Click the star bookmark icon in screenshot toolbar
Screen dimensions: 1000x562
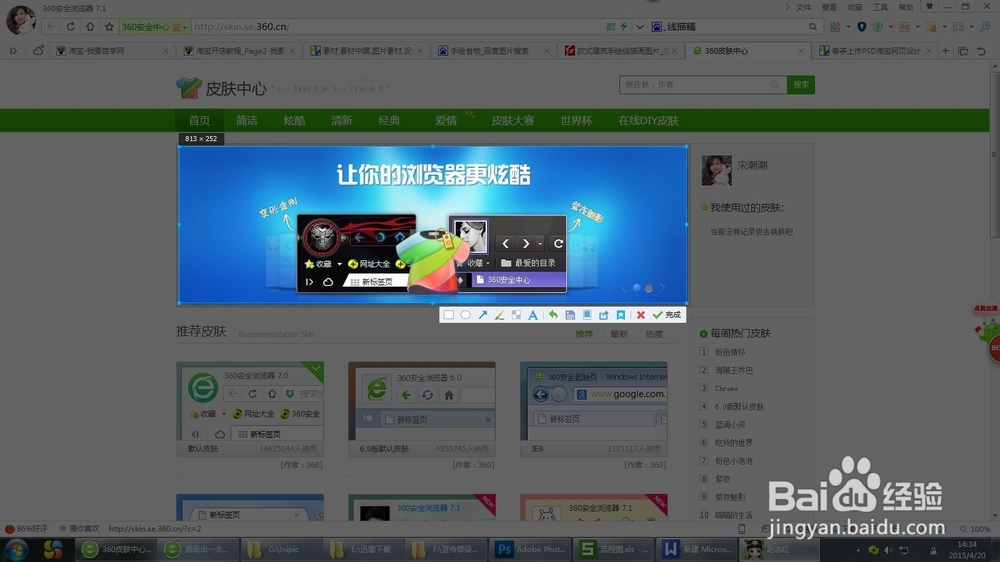pyautogui.click(x=621, y=315)
